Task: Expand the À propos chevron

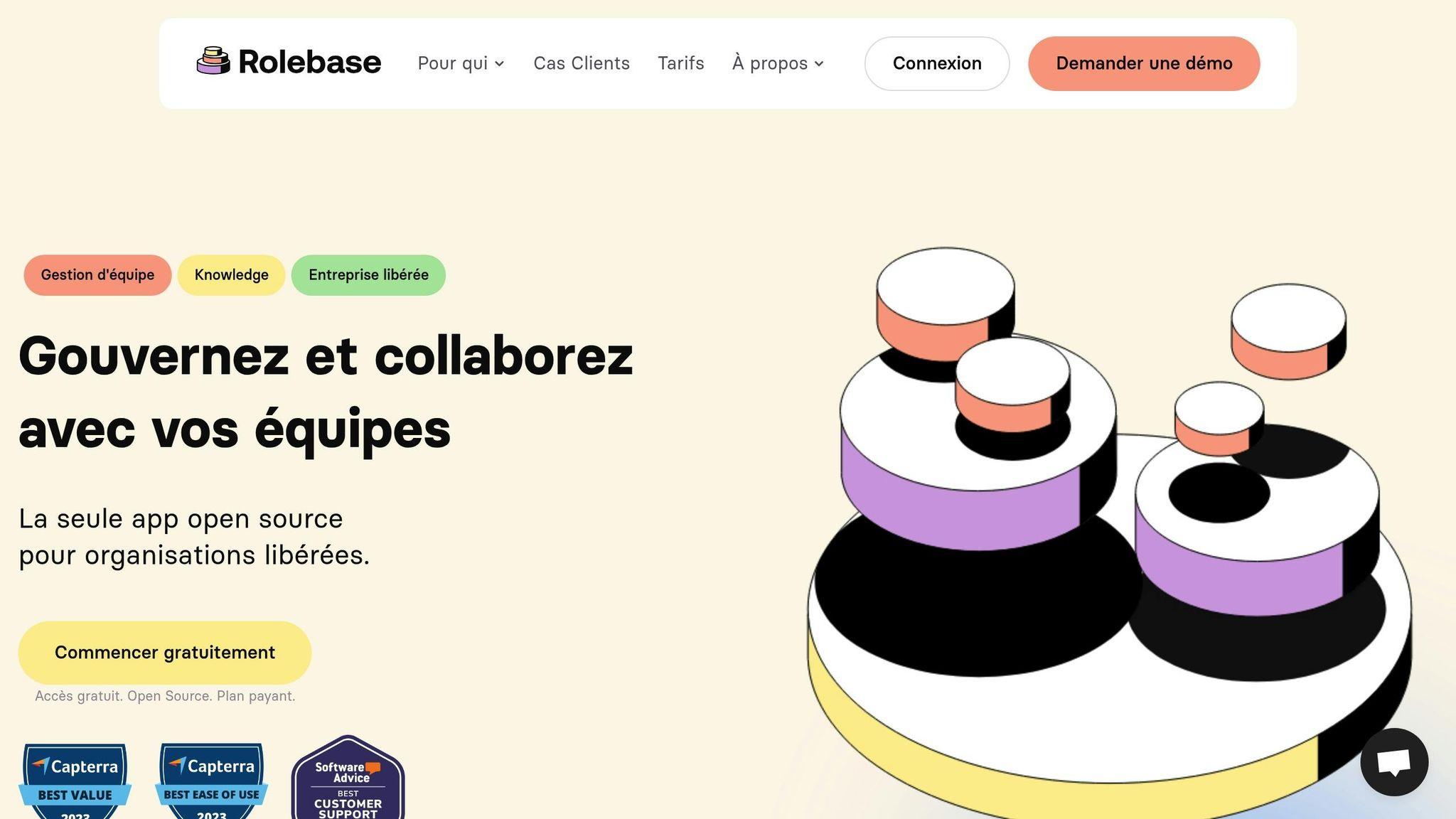Action: pyautogui.click(x=819, y=64)
